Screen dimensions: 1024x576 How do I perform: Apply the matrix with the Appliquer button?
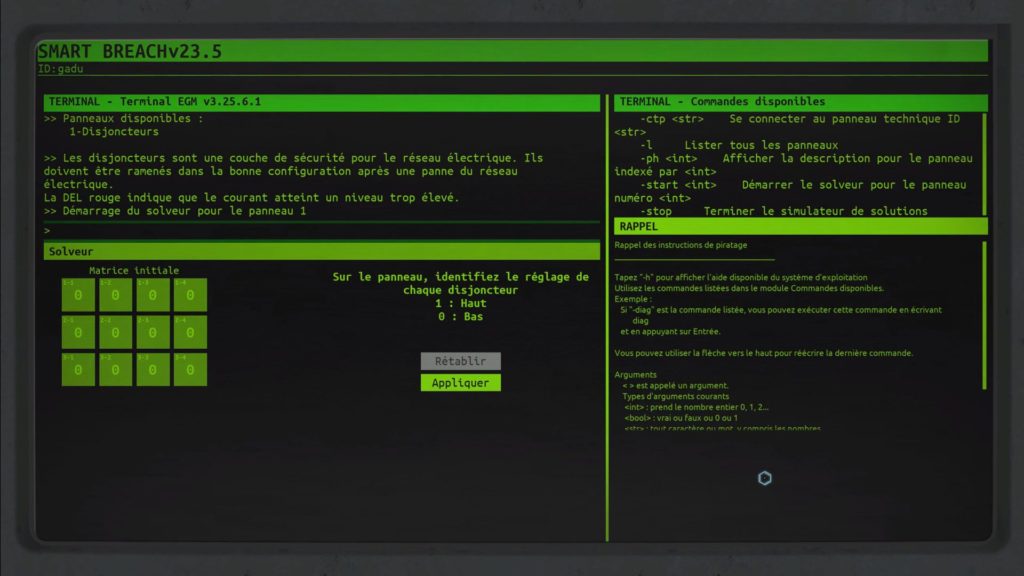point(460,383)
